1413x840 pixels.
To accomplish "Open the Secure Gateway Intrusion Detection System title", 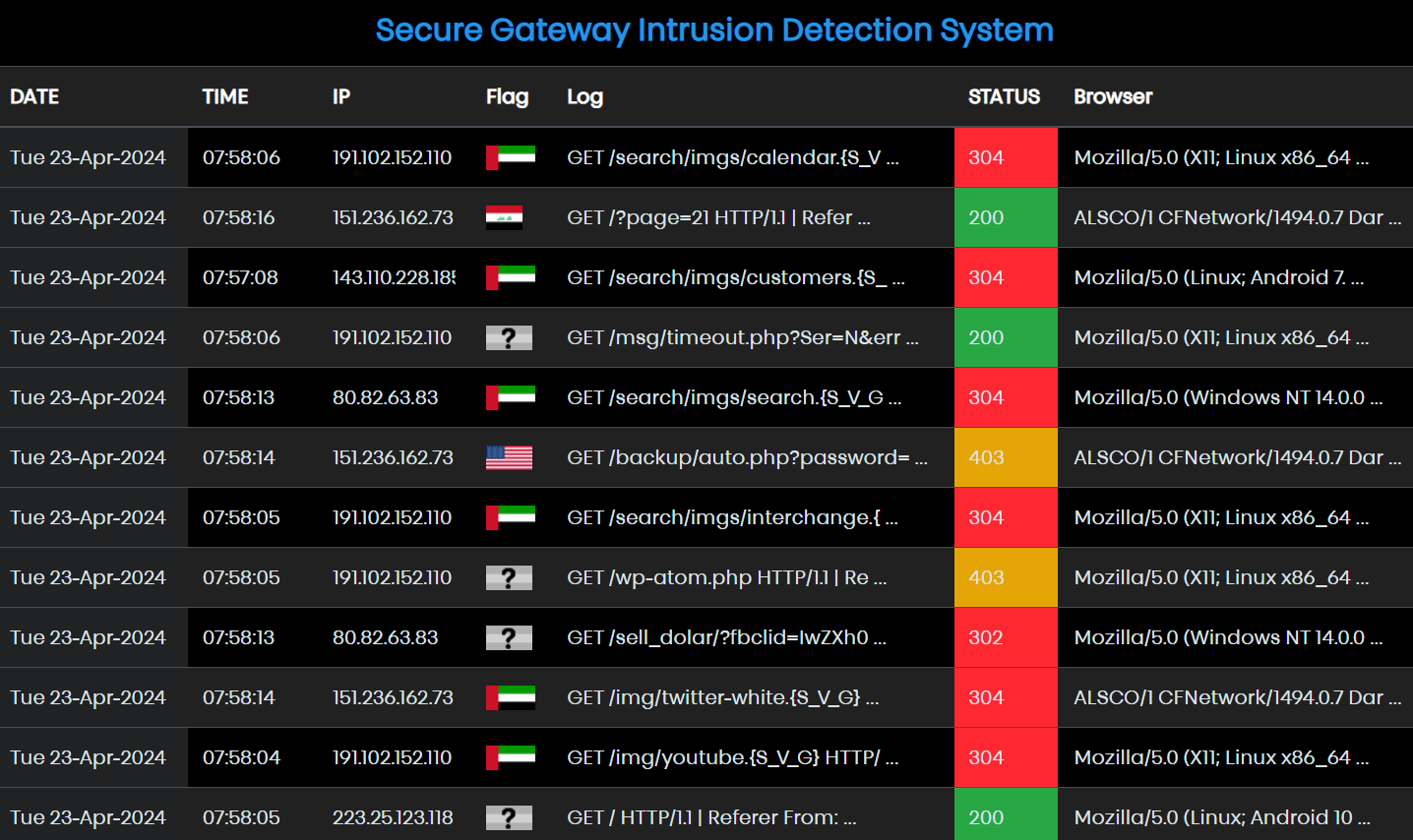I will (714, 30).
